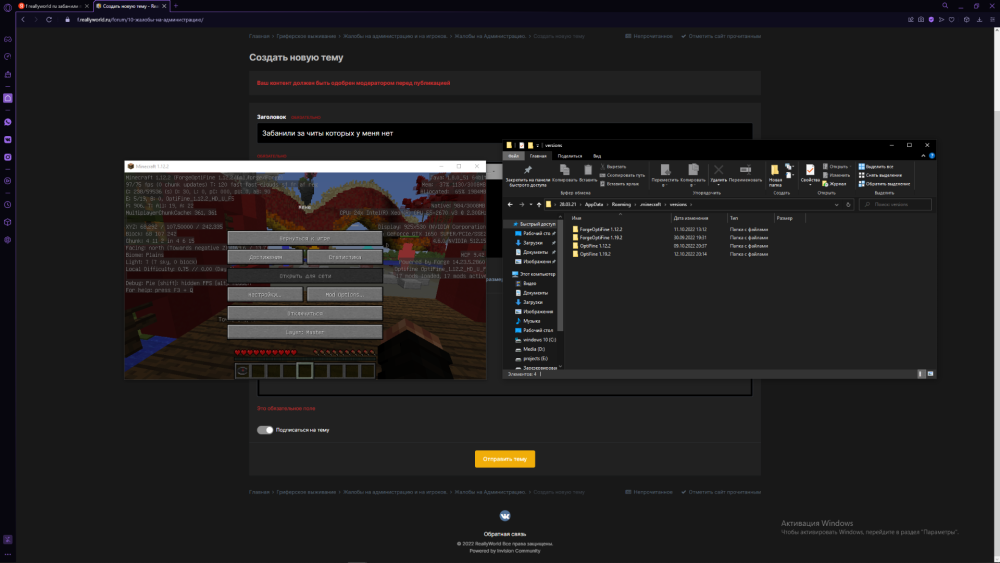The image size is (1000, 563).
Task: Click the forum title input field
Action: [504, 133]
